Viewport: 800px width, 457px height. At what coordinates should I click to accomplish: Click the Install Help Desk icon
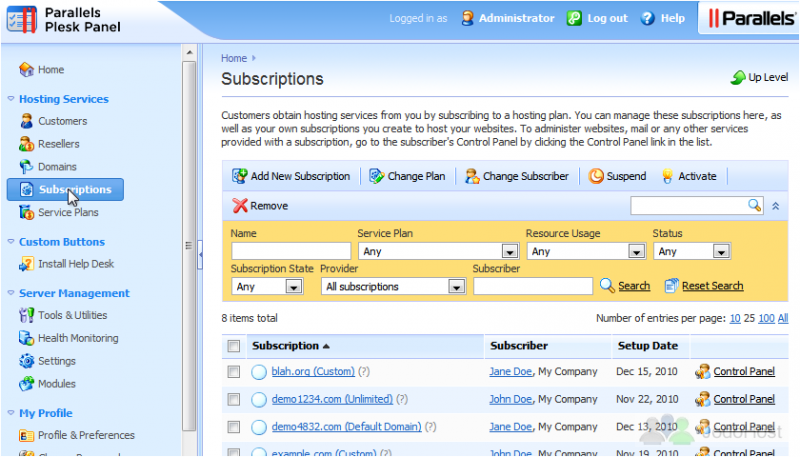point(26,264)
